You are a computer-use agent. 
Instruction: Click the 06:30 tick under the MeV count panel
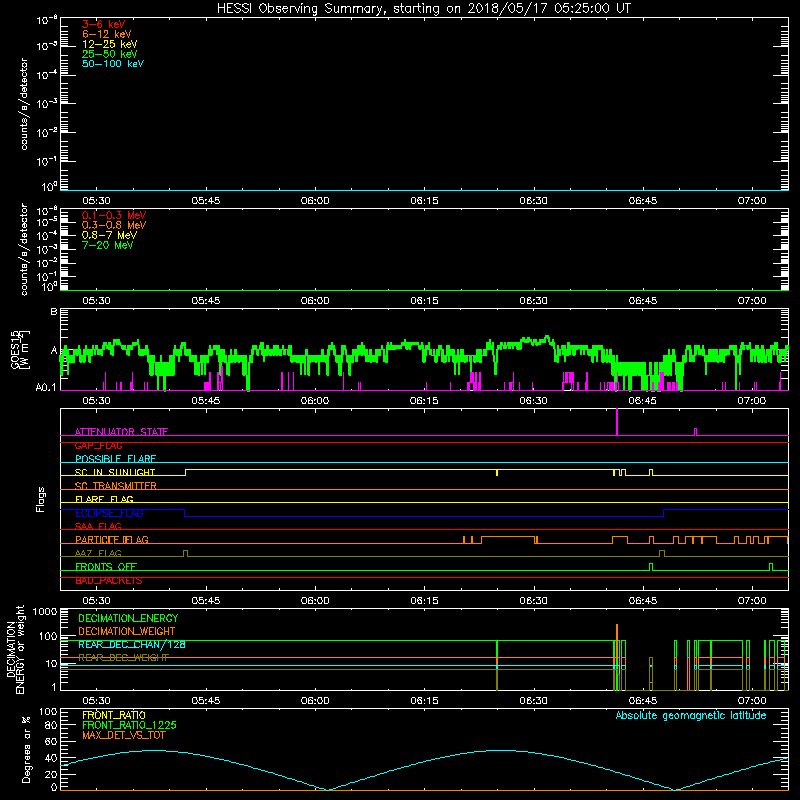(534, 301)
